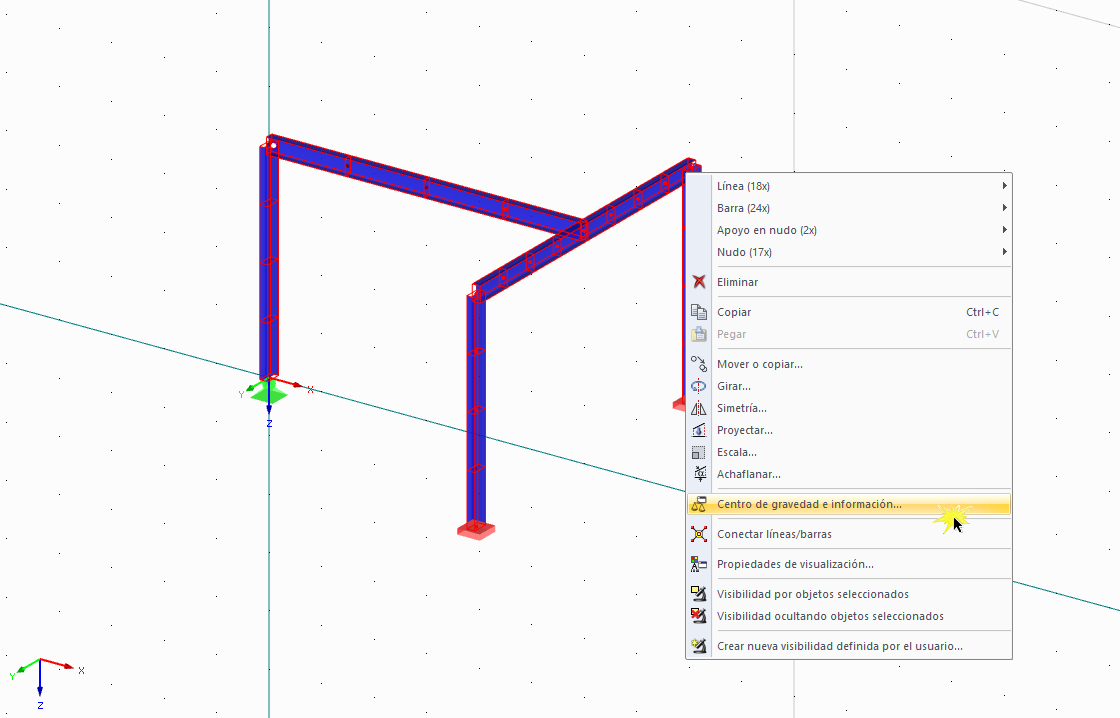Click the Girar rotation icon

tap(699, 386)
